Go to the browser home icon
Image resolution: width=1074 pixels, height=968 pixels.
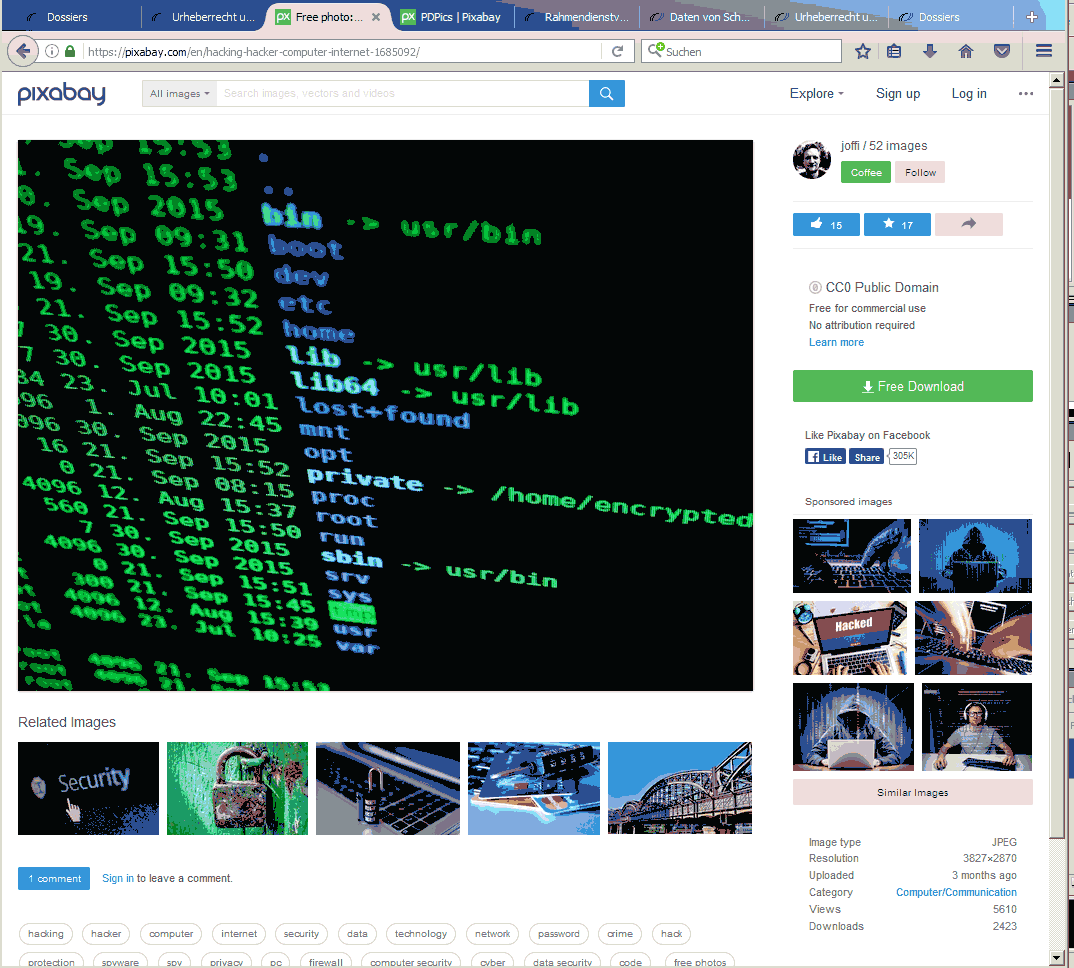point(966,51)
